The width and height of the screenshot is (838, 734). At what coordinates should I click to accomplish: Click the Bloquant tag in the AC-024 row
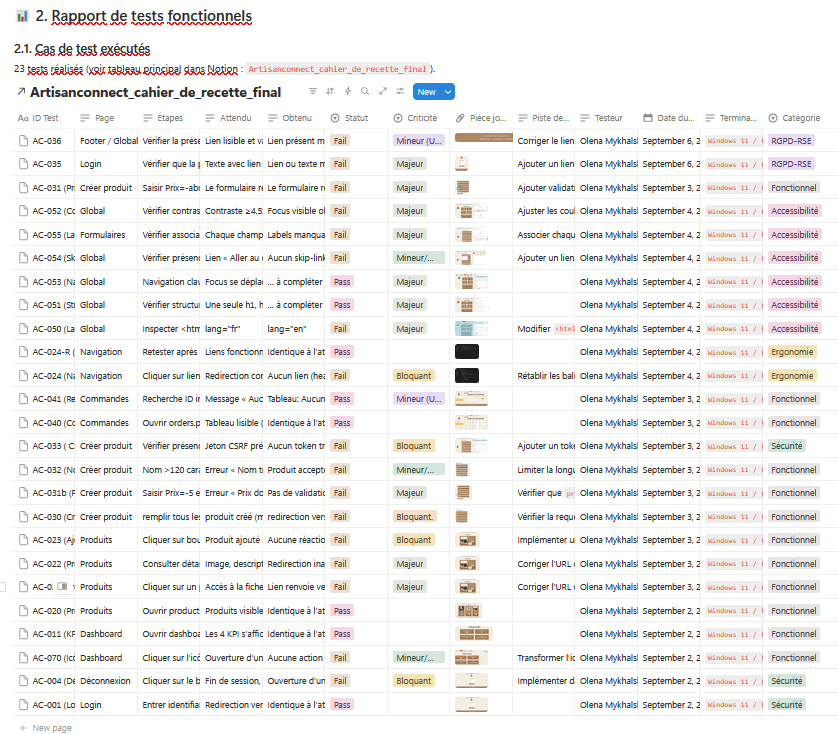(x=414, y=376)
